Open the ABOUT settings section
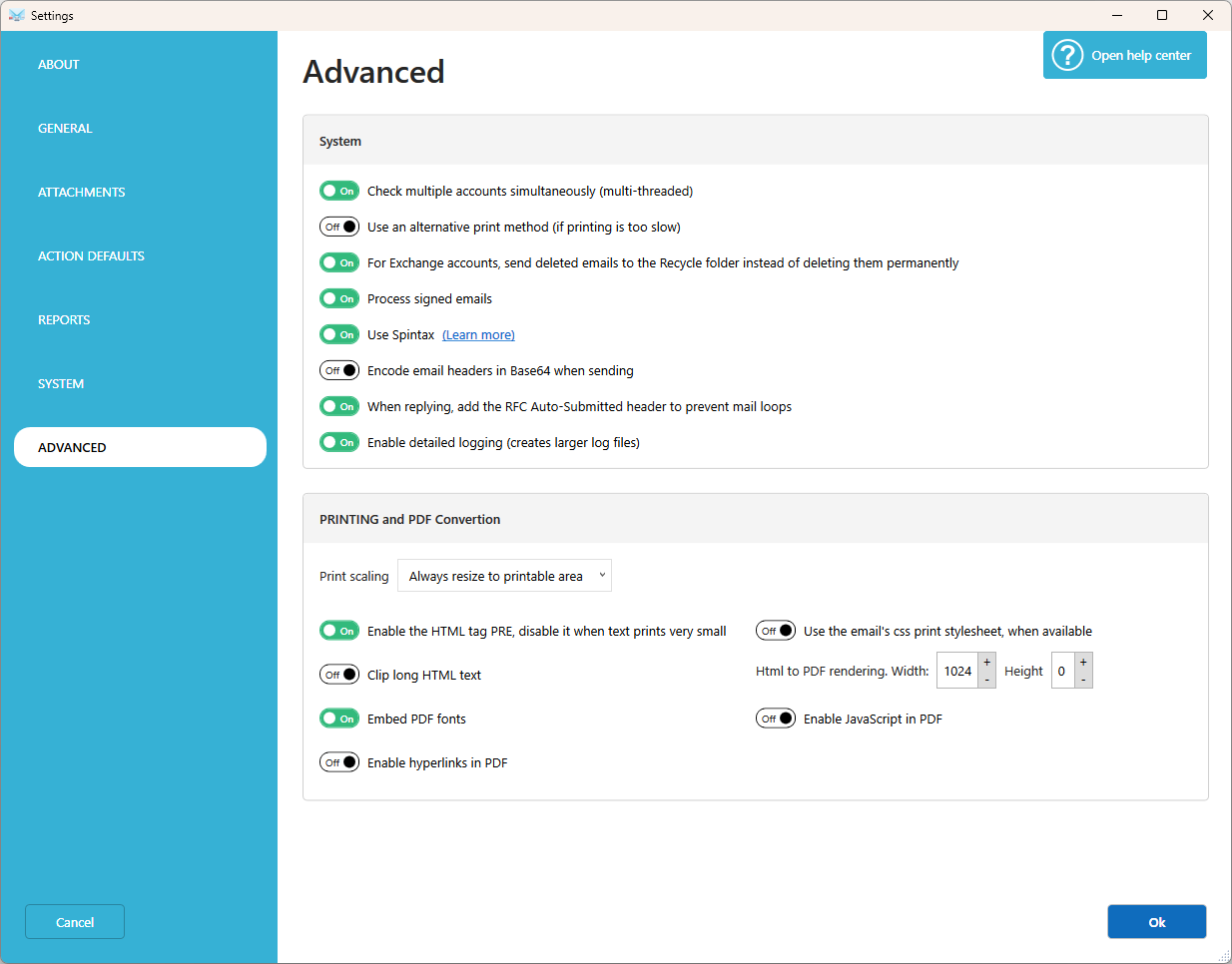 point(140,64)
